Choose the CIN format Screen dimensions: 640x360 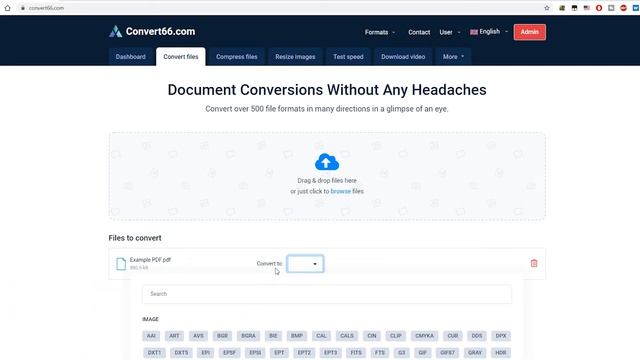[x=371, y=336]
